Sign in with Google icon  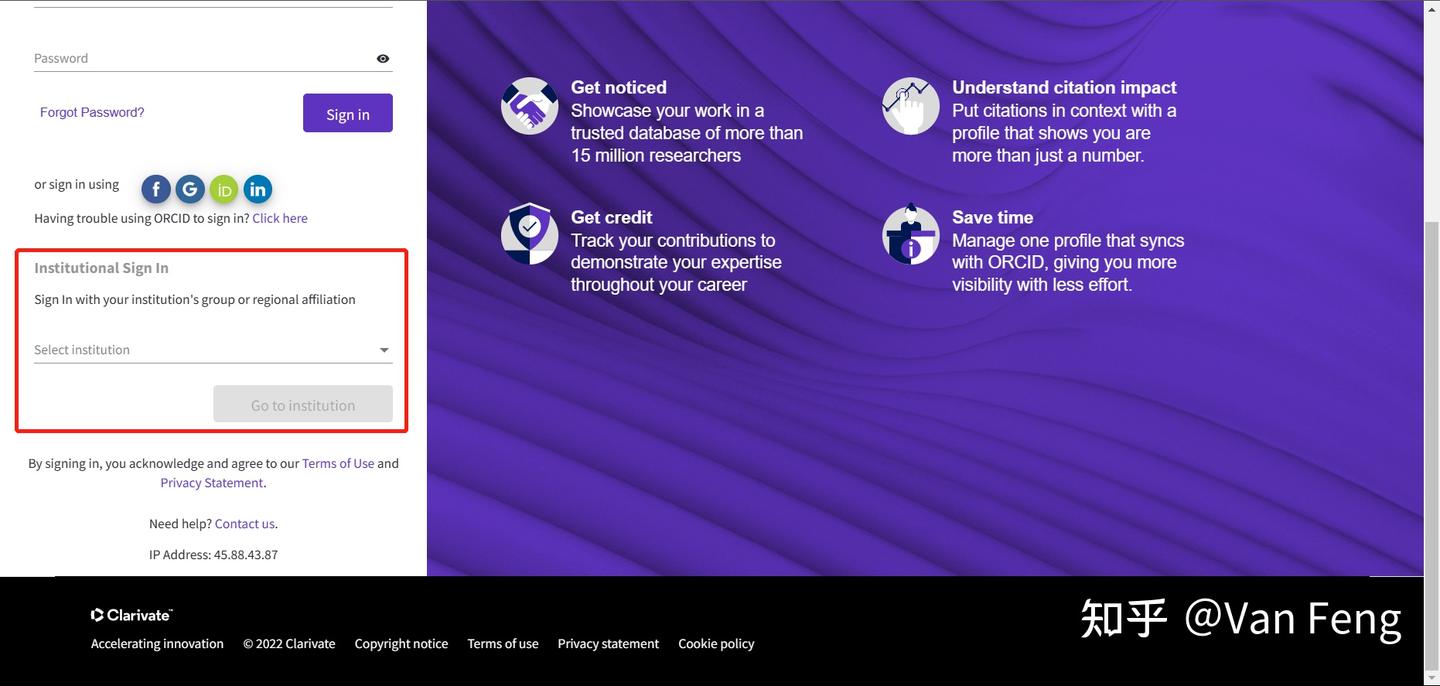(x=190, y=189)
